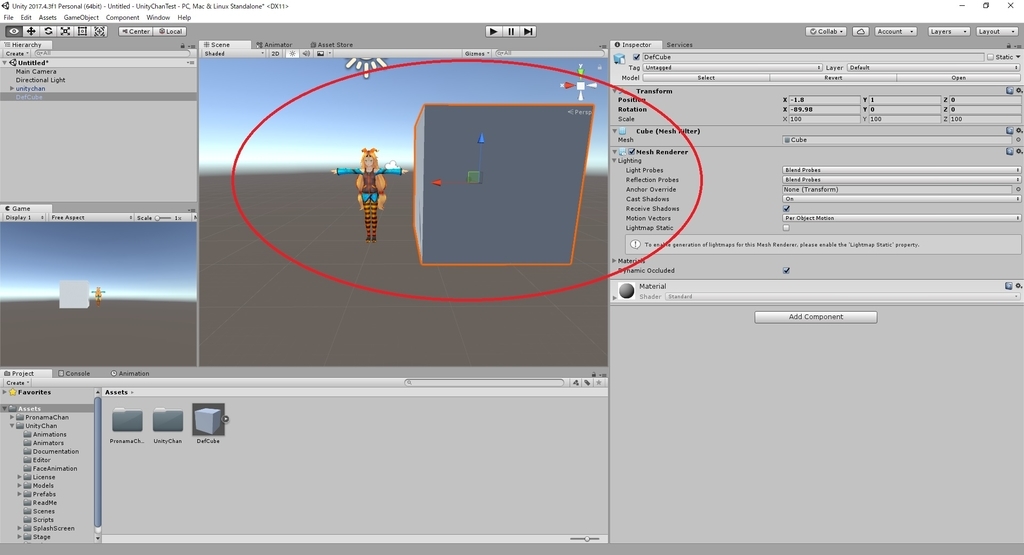This screenshot has height=555, width=1024.
Task: Select the DefCube asset thumbnail
Action: coord(208,420)
